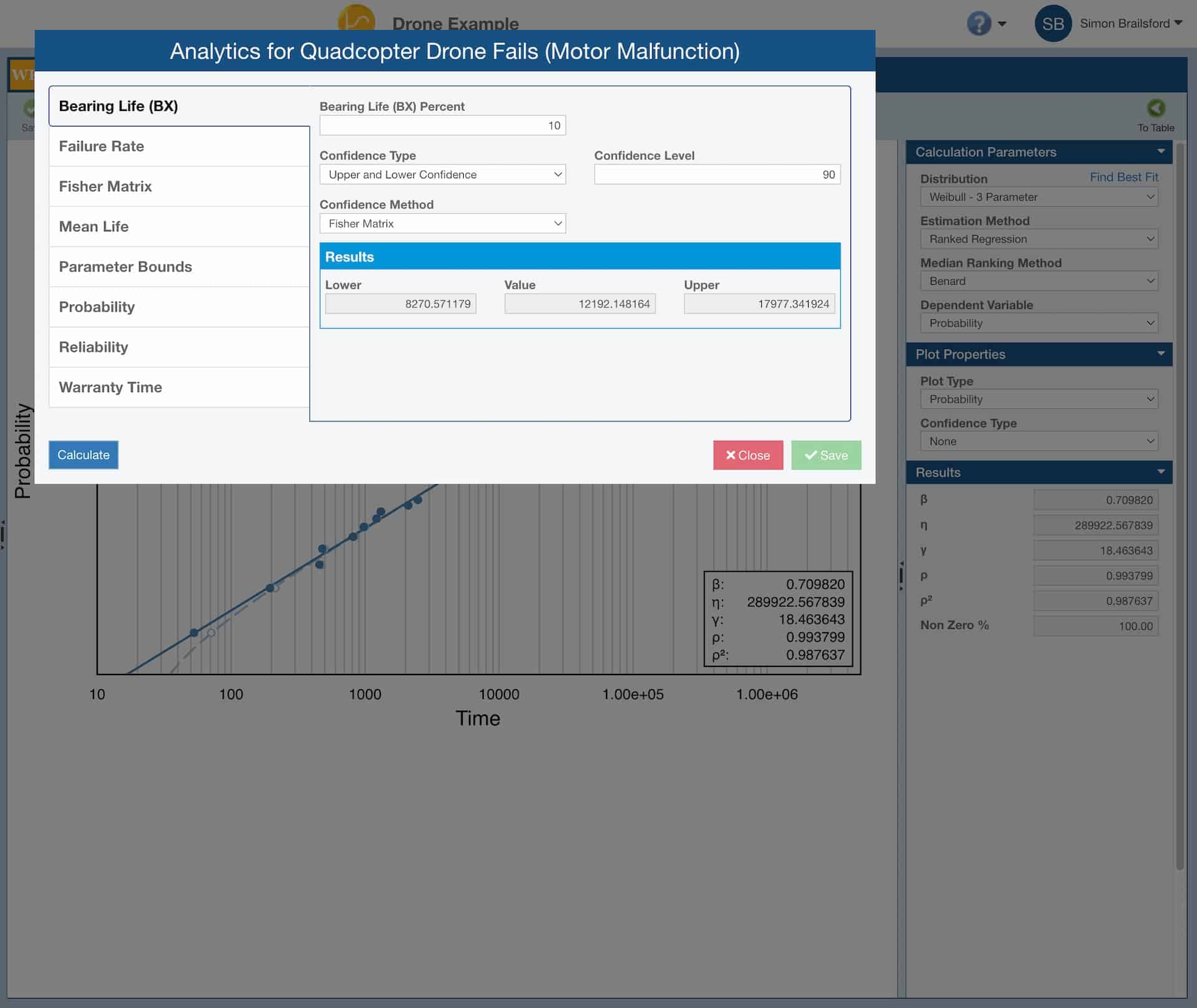Open the help question-mark icon
Screen dimensions: 1197x1008
pos(979,23)
